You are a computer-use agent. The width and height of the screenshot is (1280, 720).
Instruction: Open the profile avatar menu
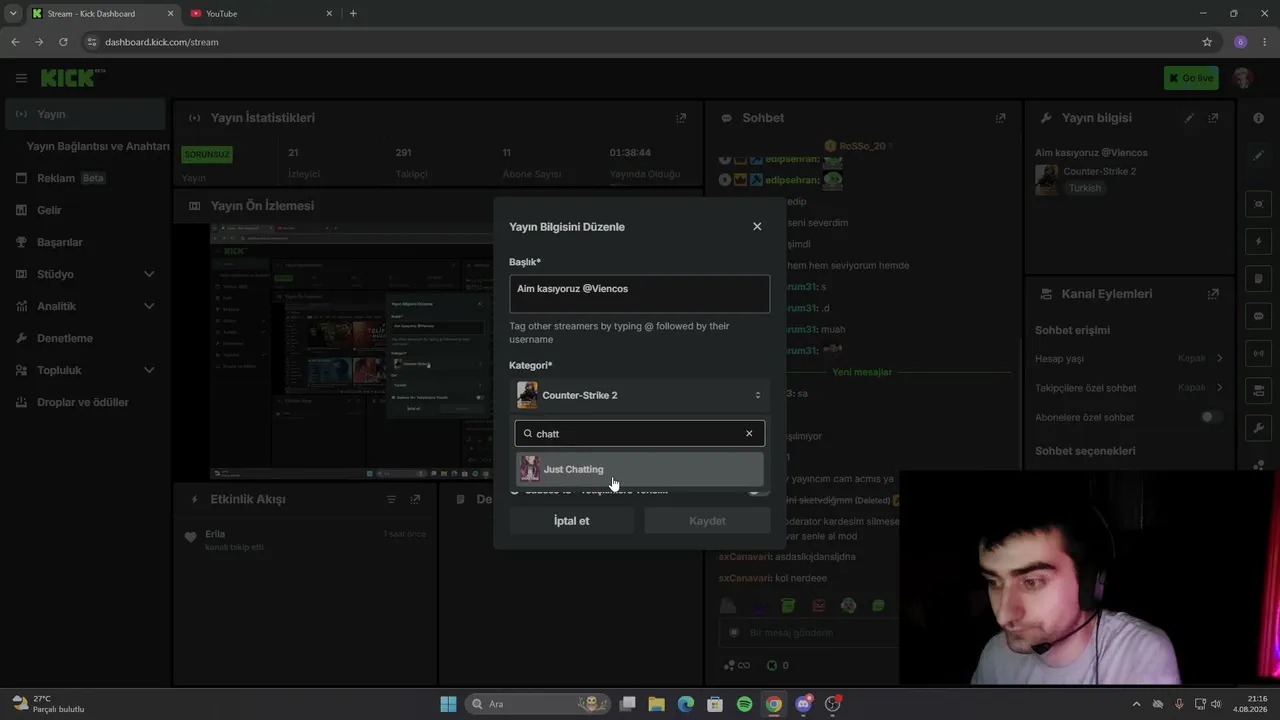click(x=1243, y=78)
